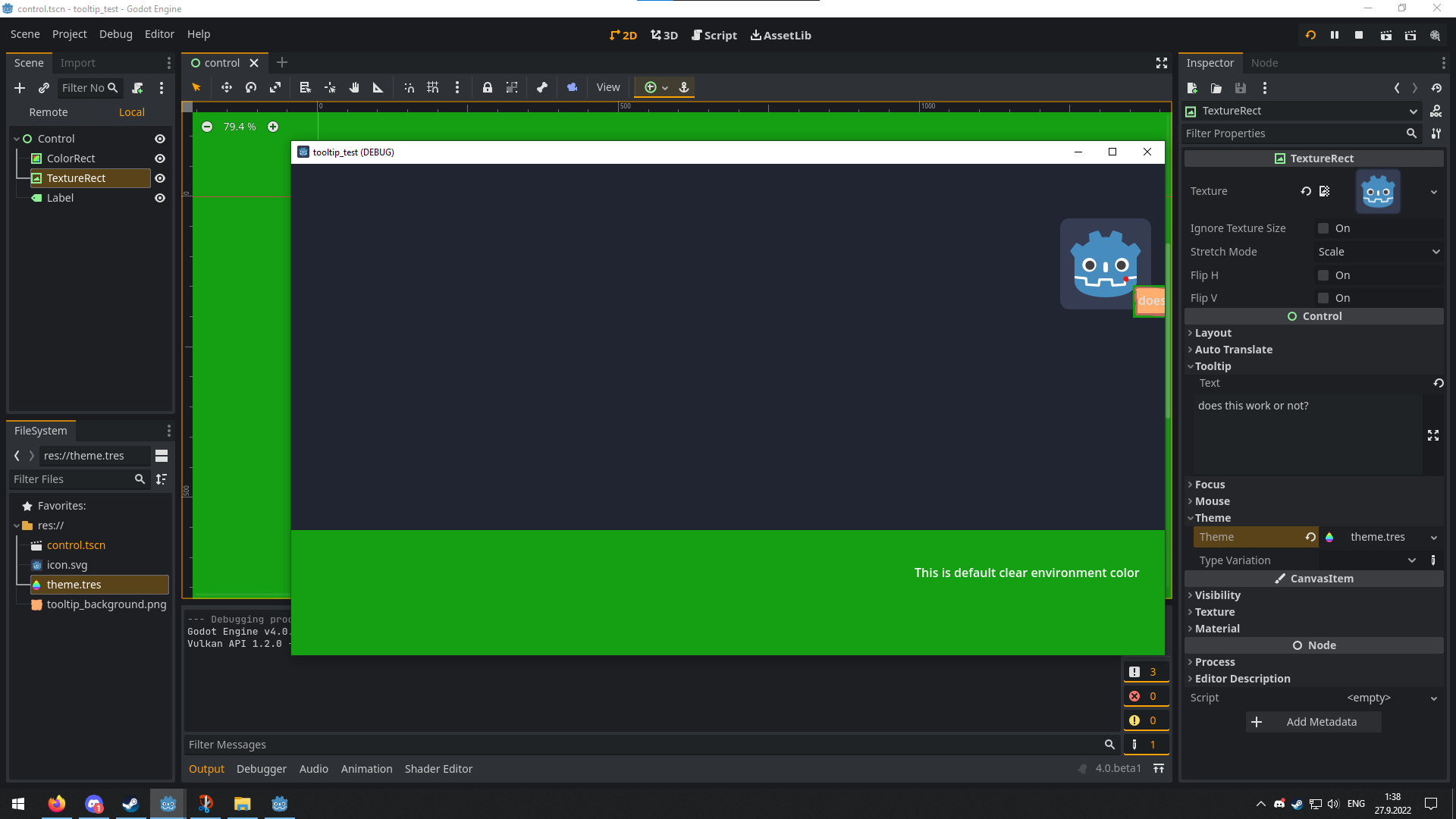Toggle smart snapping options
The image size is (1456, 819).
(409, 87)
